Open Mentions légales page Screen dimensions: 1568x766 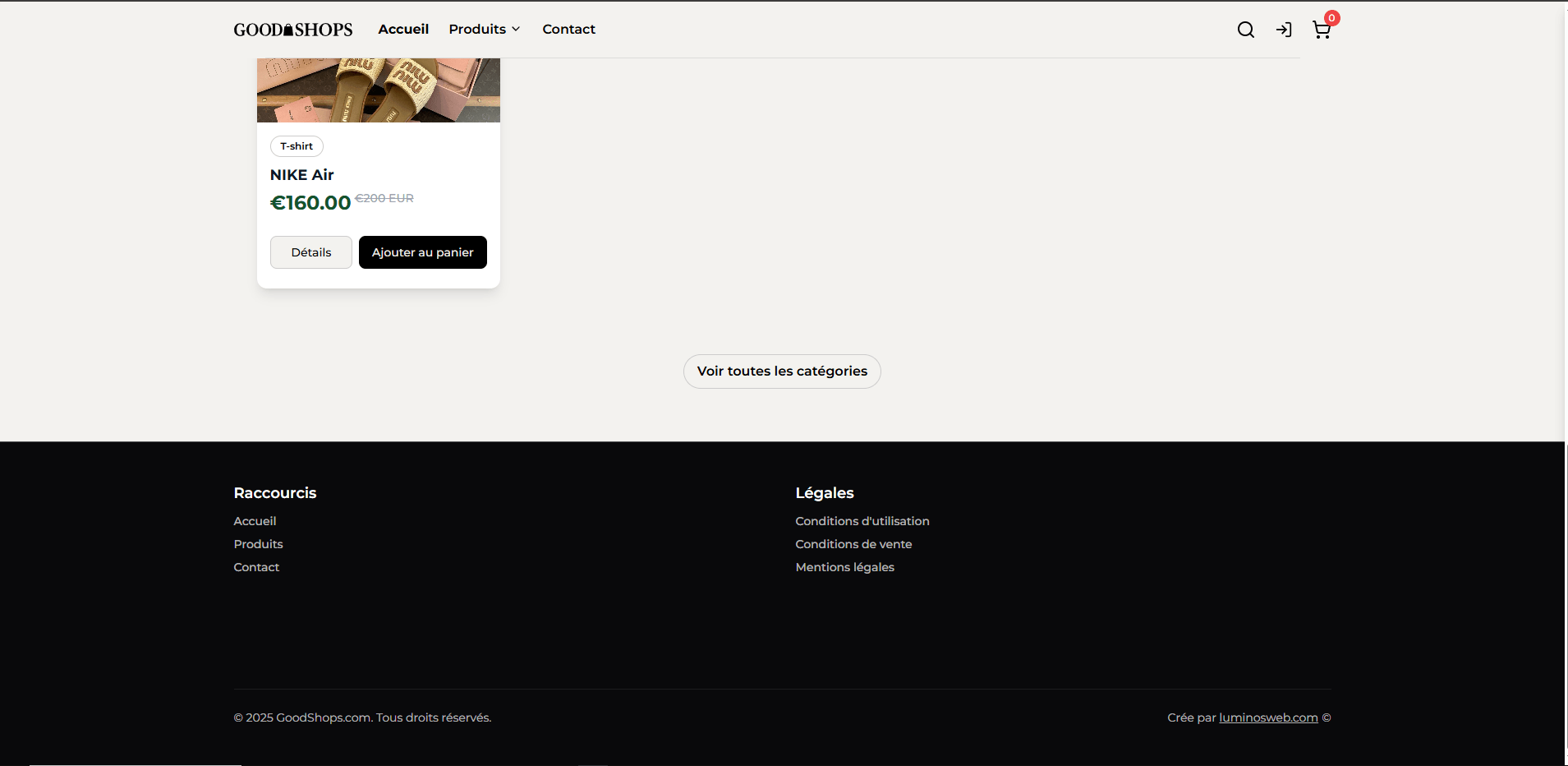click(x=844, y=566)
